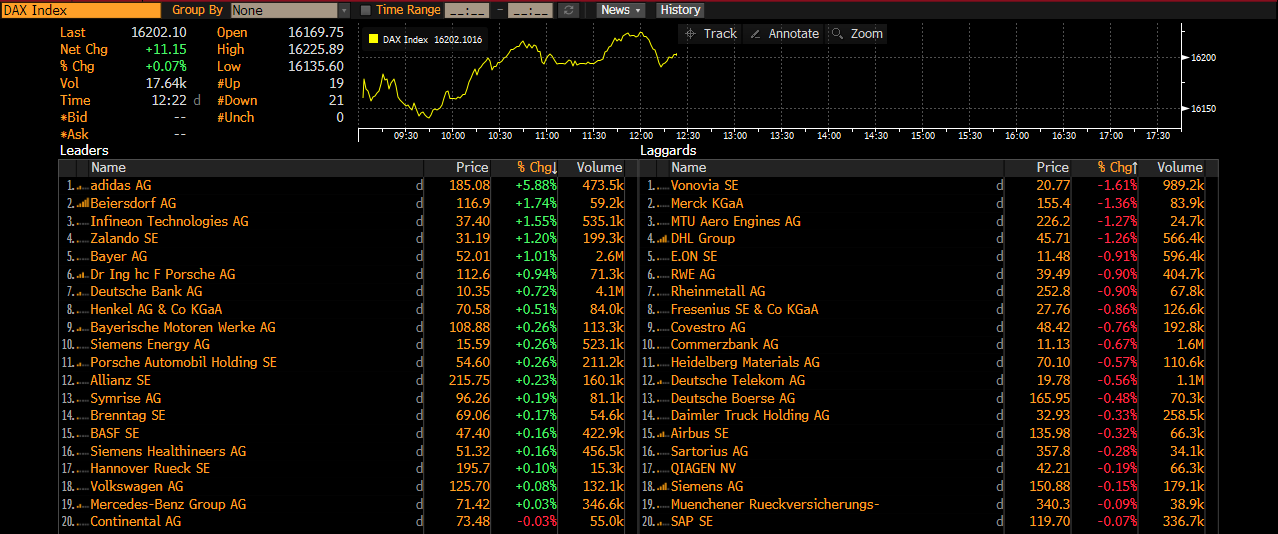Screen dimensions: 1278x534
Task: Click the volume bars icon beside Siemens AG
Action: (x=663, y=486)
